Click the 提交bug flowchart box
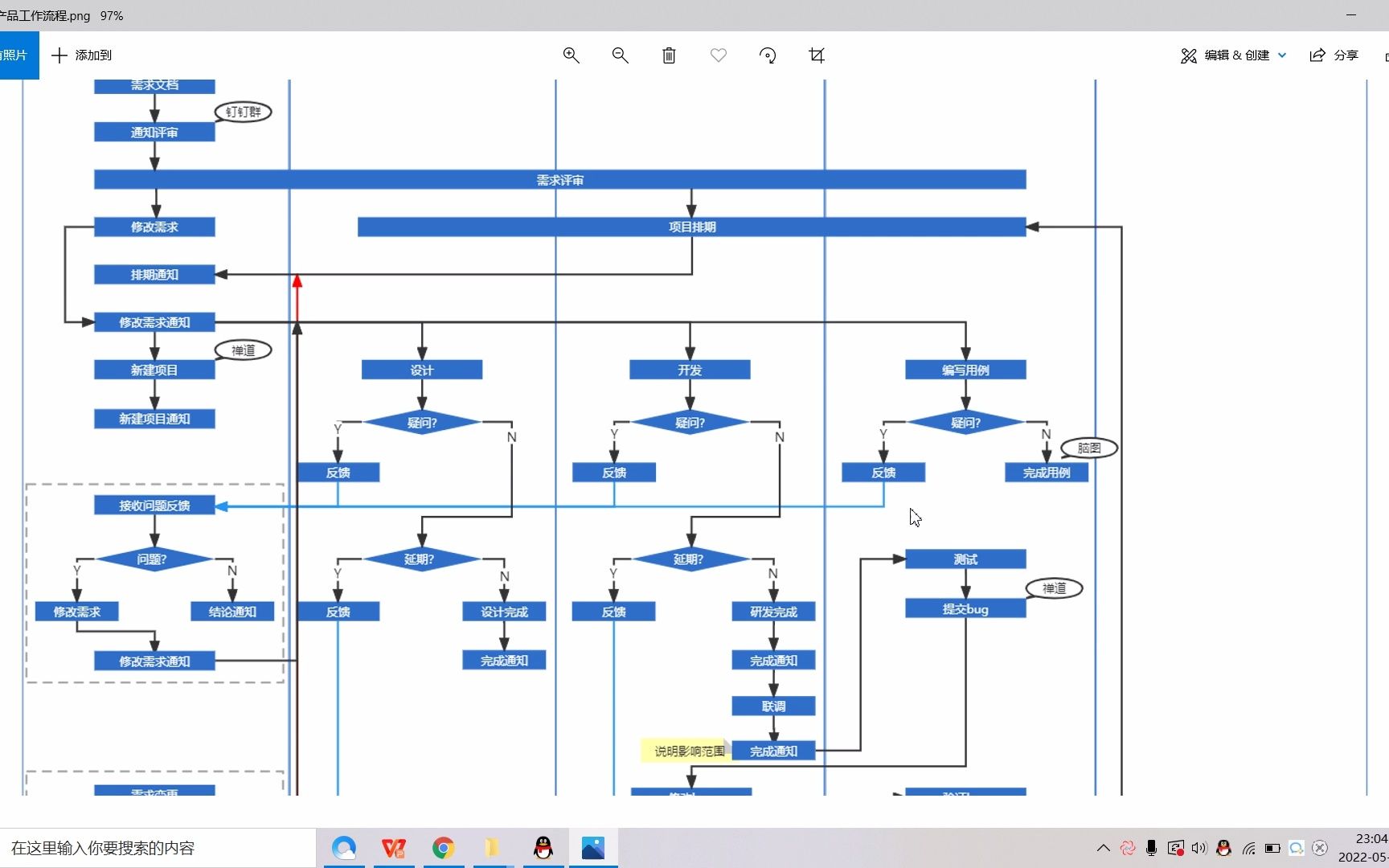The image size is (1389, 868). pyautogui.click(x=965, y=608)
